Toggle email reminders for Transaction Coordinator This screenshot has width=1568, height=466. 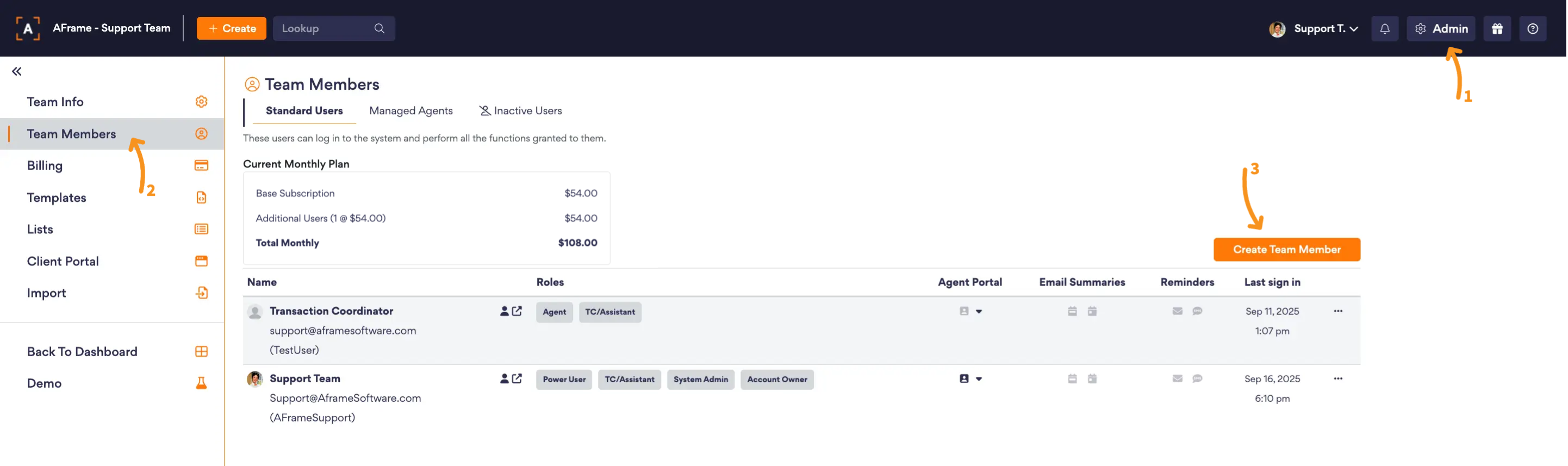[1177, 311]
